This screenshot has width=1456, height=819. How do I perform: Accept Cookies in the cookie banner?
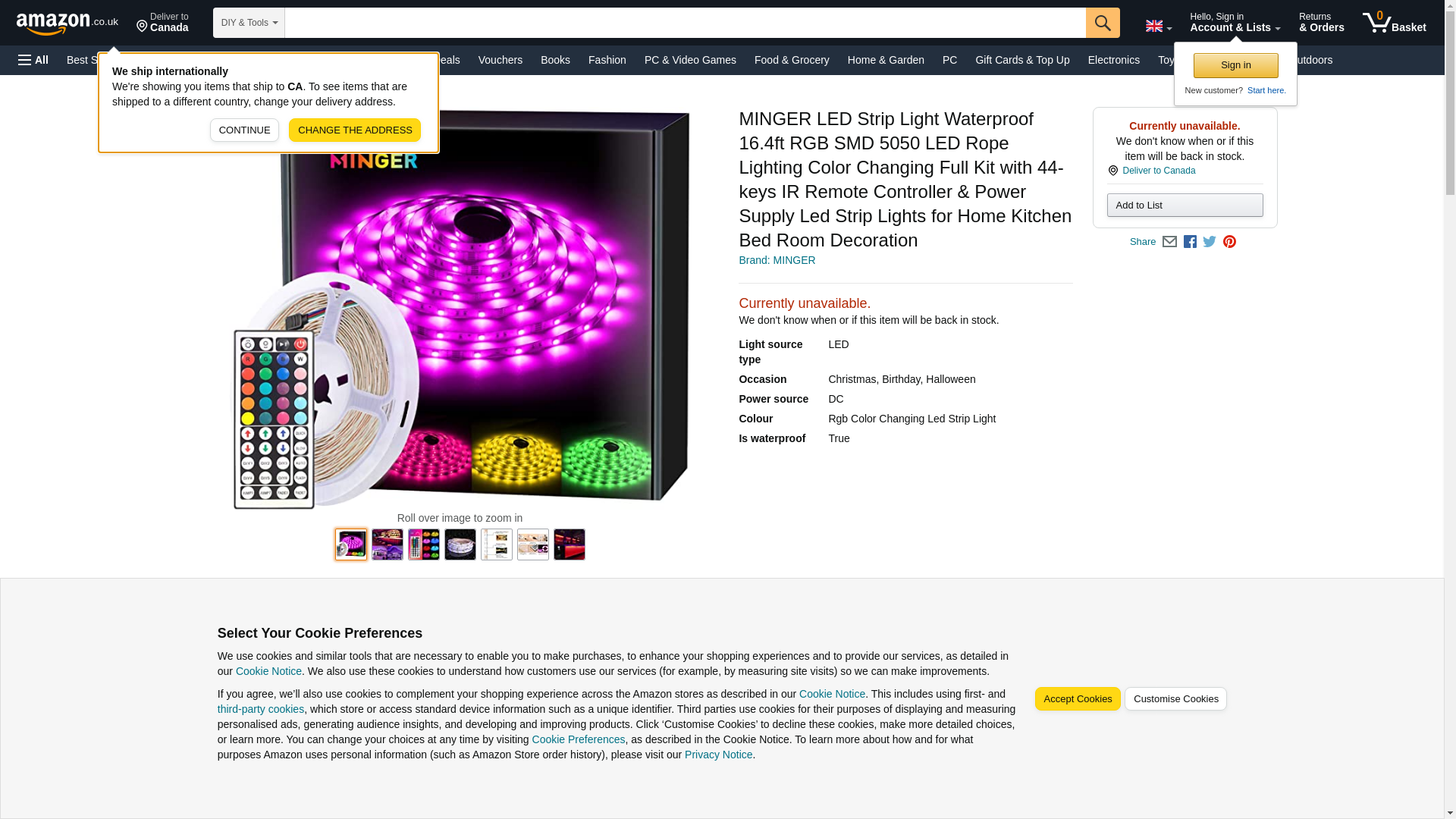pos(1077,699)
